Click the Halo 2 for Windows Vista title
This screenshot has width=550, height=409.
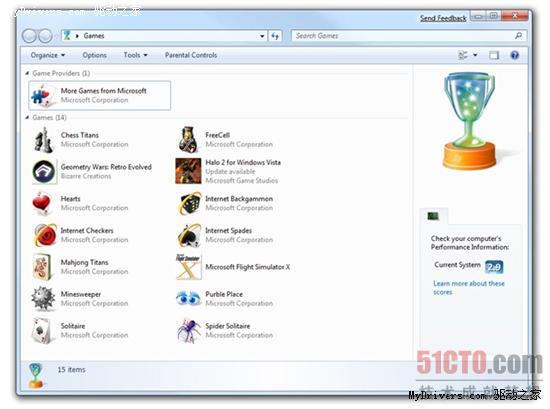point(243,162)
